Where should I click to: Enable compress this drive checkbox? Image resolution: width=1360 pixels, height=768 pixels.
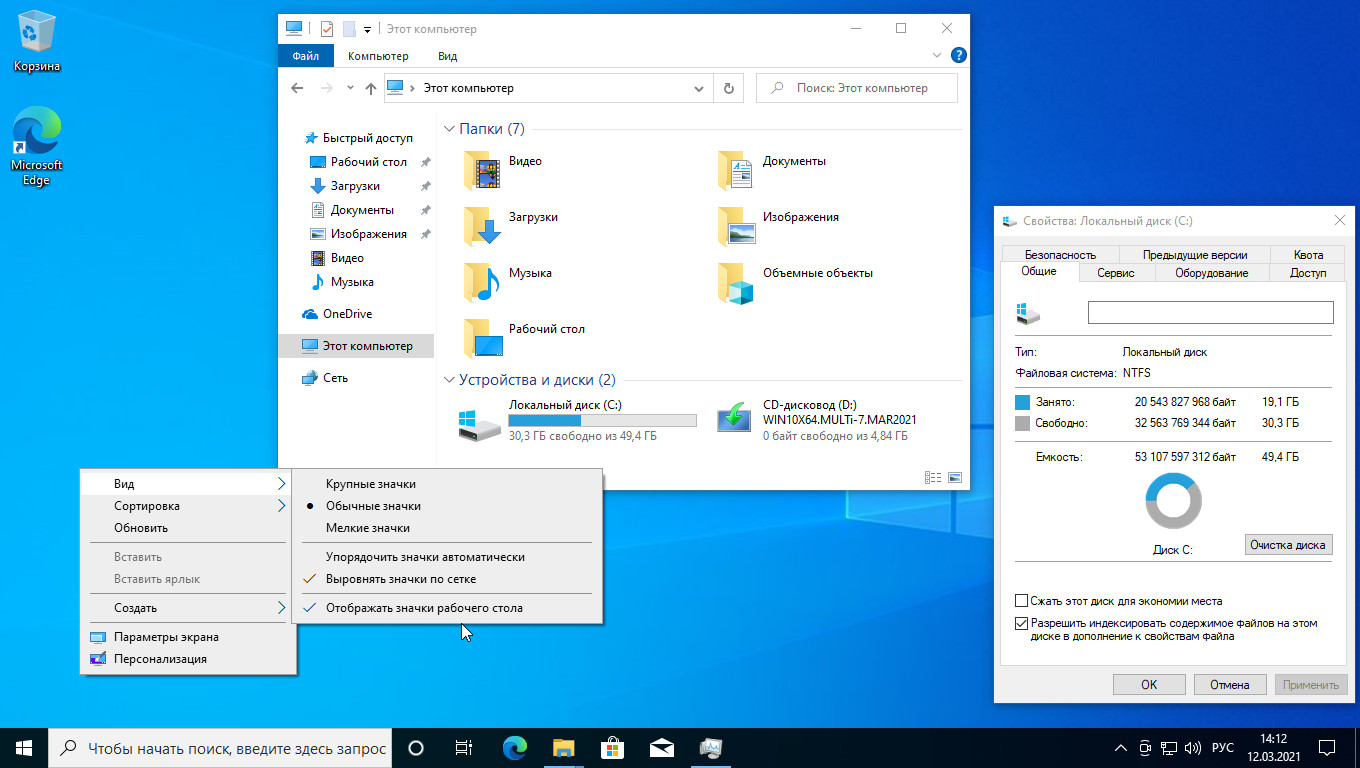(1021, 601)
